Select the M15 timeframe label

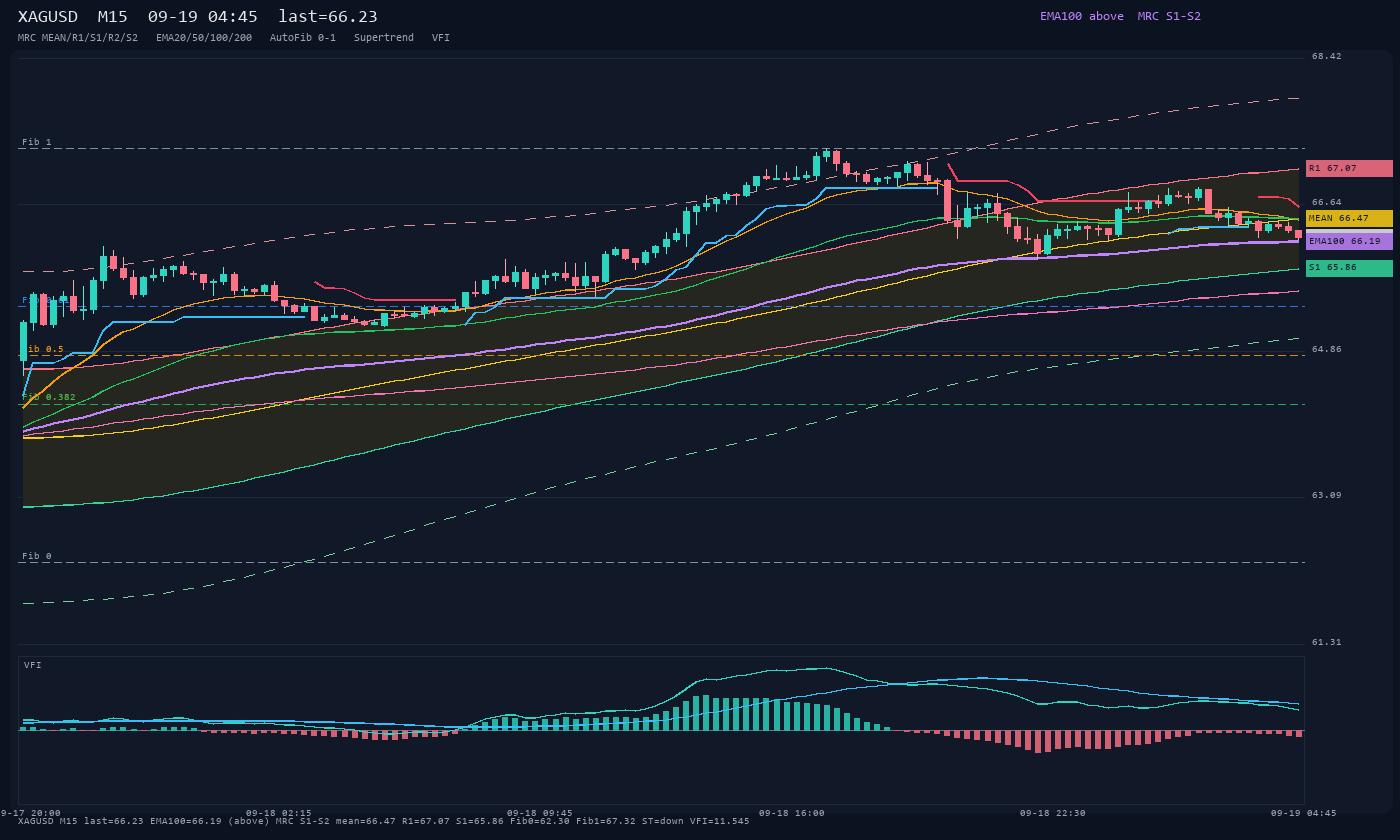(x=112, y=17)
